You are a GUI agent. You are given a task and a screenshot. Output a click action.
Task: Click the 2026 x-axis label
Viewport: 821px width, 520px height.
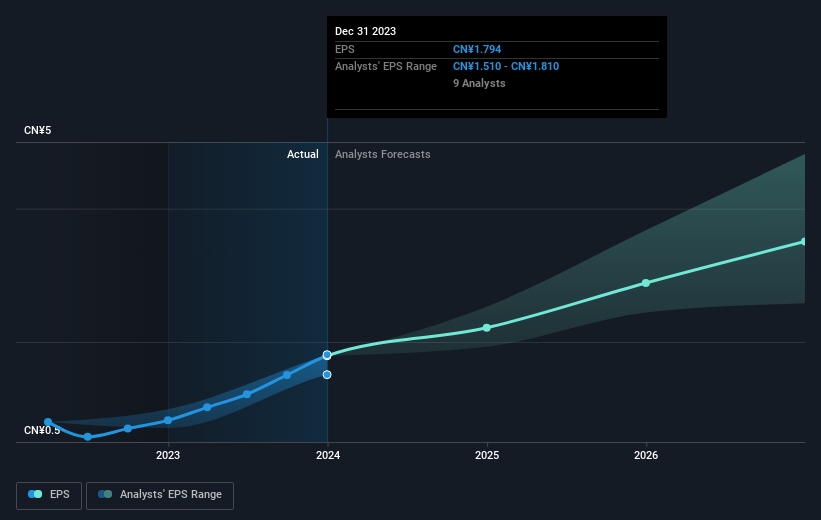pyautogui.click(x=646, y=455)
